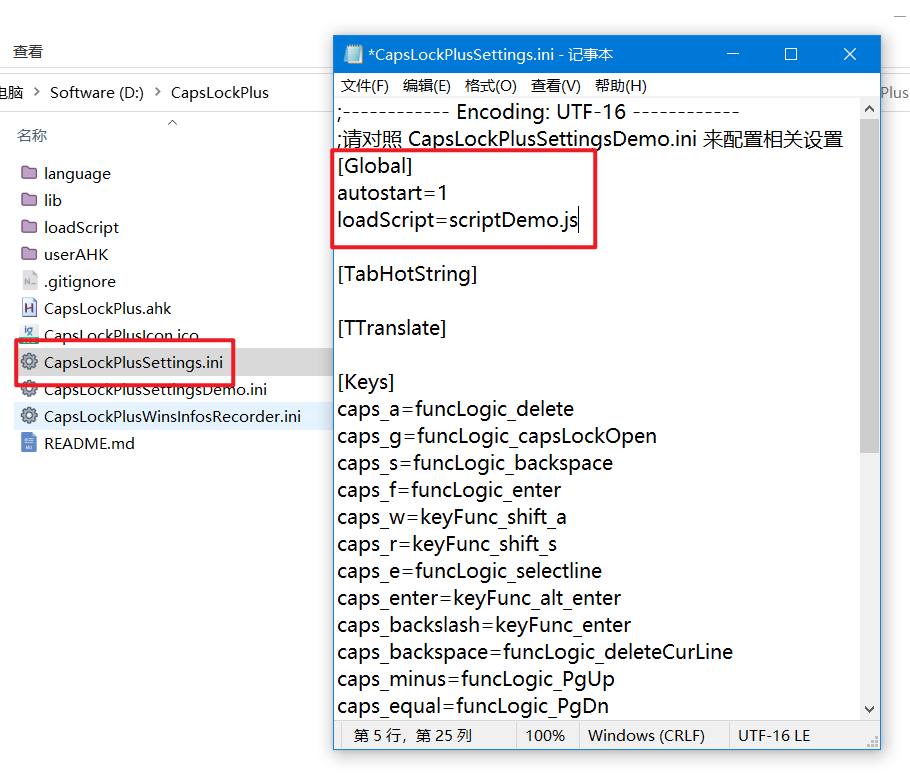
Task: Click the Software (D:) breadcrumb
Action: pyautogui.click(x=97, y=92)
